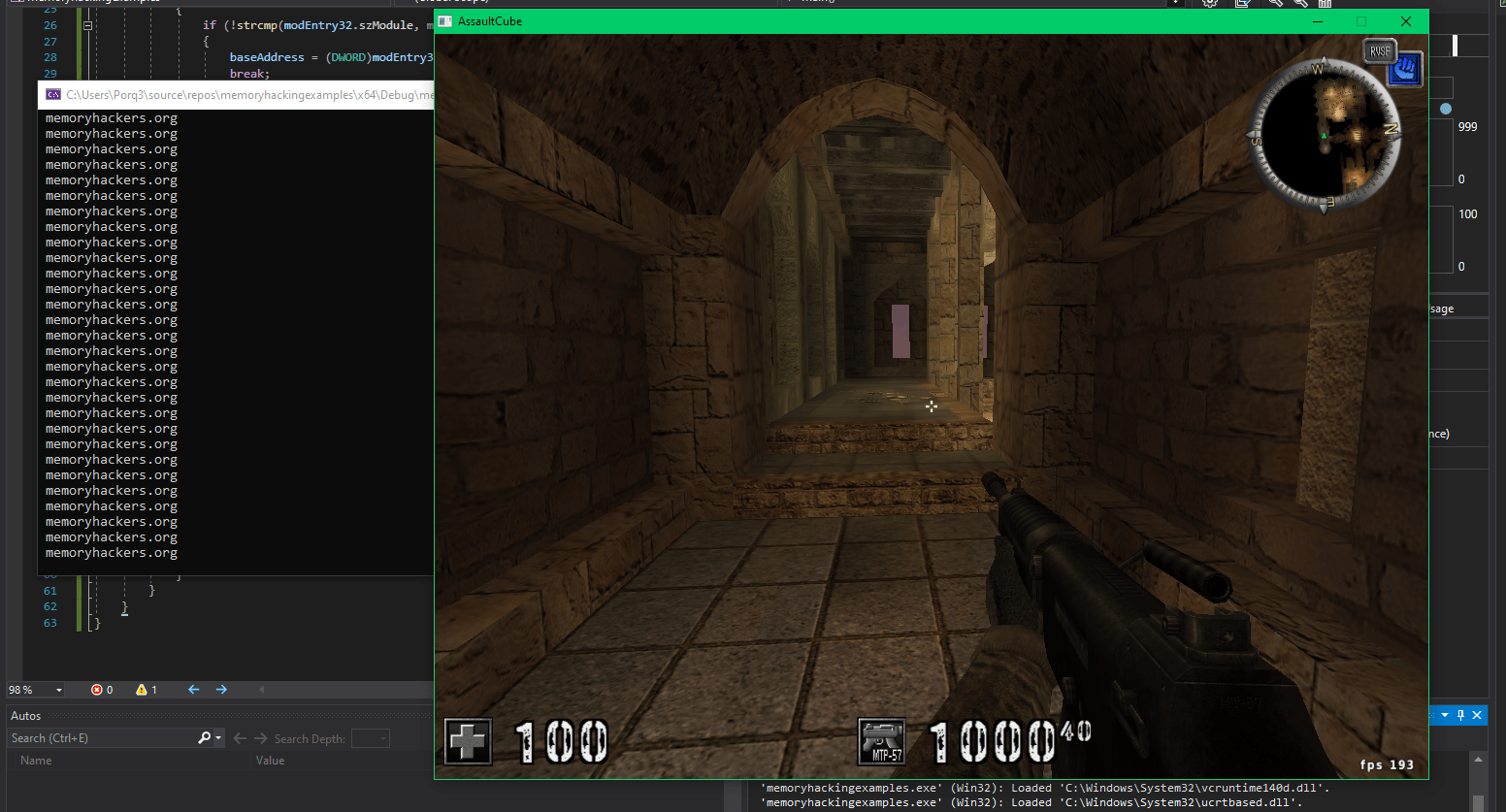Click the fps 193 counter
This screenshot has width=1506, height=812.
click(x=1387, y=764)
